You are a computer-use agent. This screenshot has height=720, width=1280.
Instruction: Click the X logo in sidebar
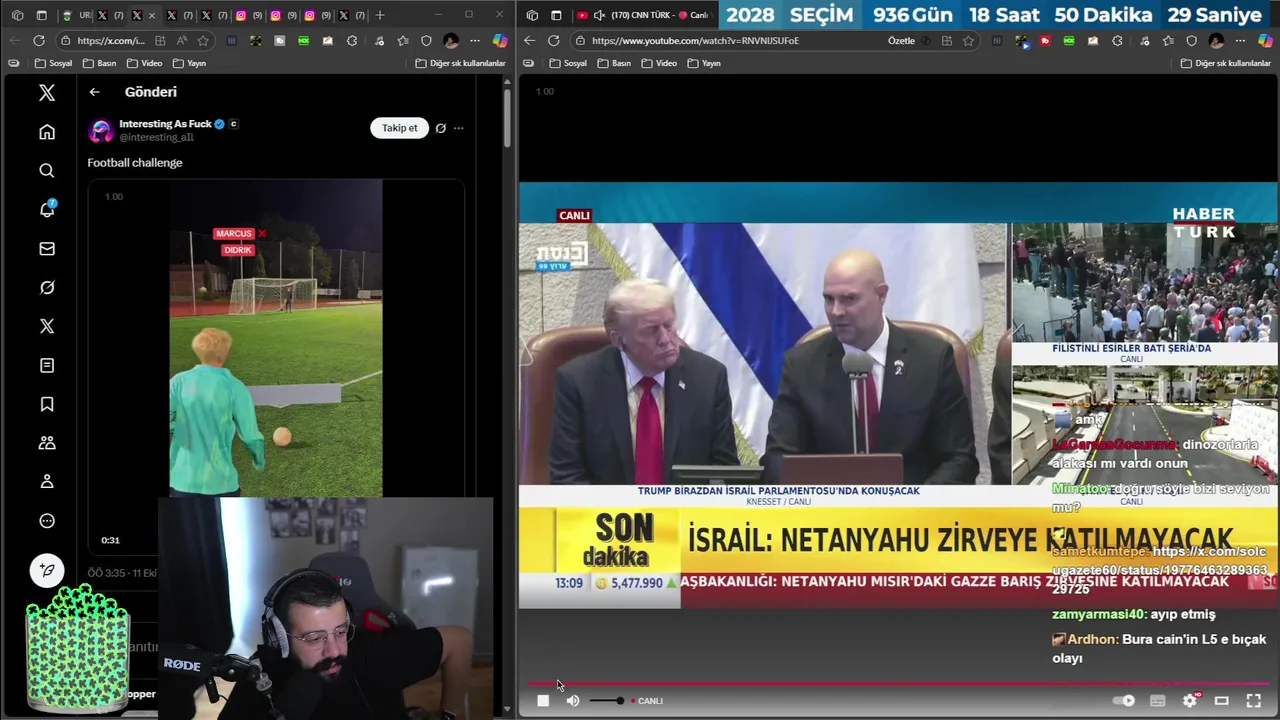click(x=47, y=93)
